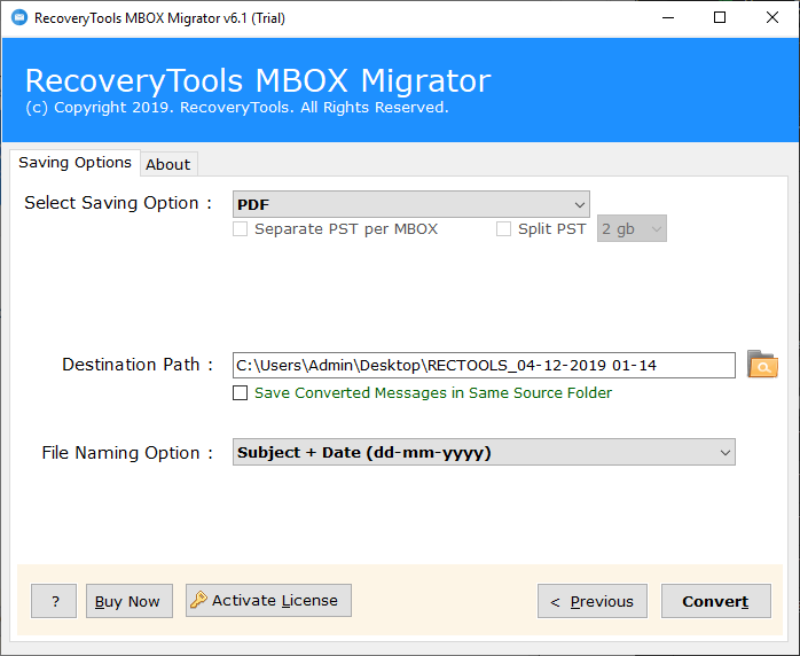Close the MBOX Migrator window

(x=772, y=18)
